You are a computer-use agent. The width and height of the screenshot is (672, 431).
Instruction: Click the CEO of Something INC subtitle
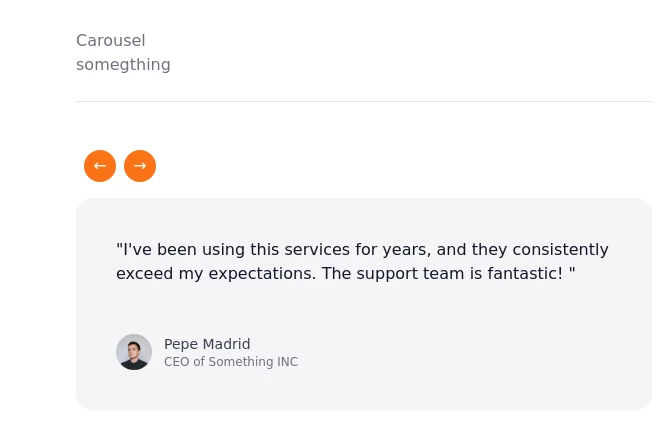231,362
